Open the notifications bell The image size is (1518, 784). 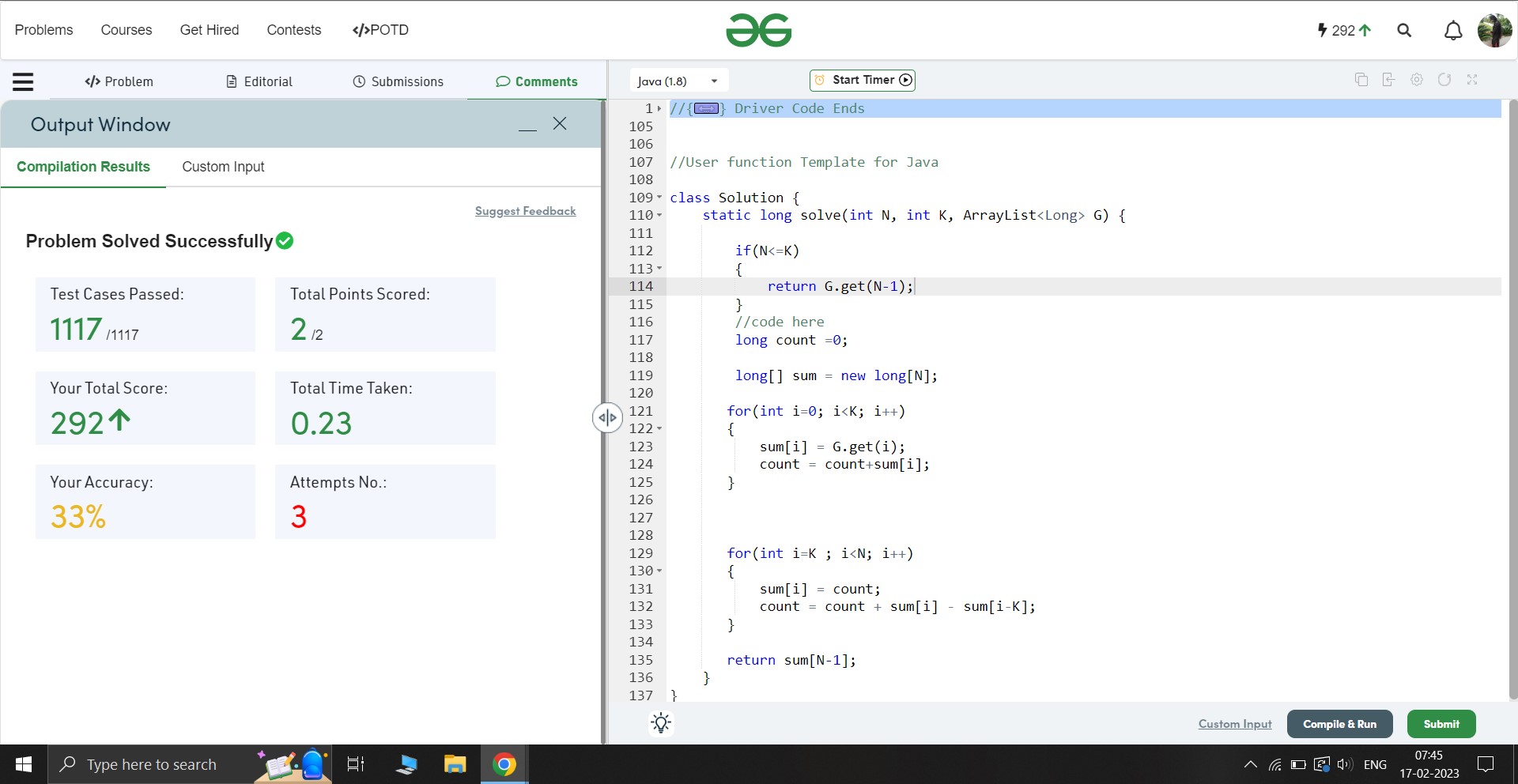point(1453,30)
